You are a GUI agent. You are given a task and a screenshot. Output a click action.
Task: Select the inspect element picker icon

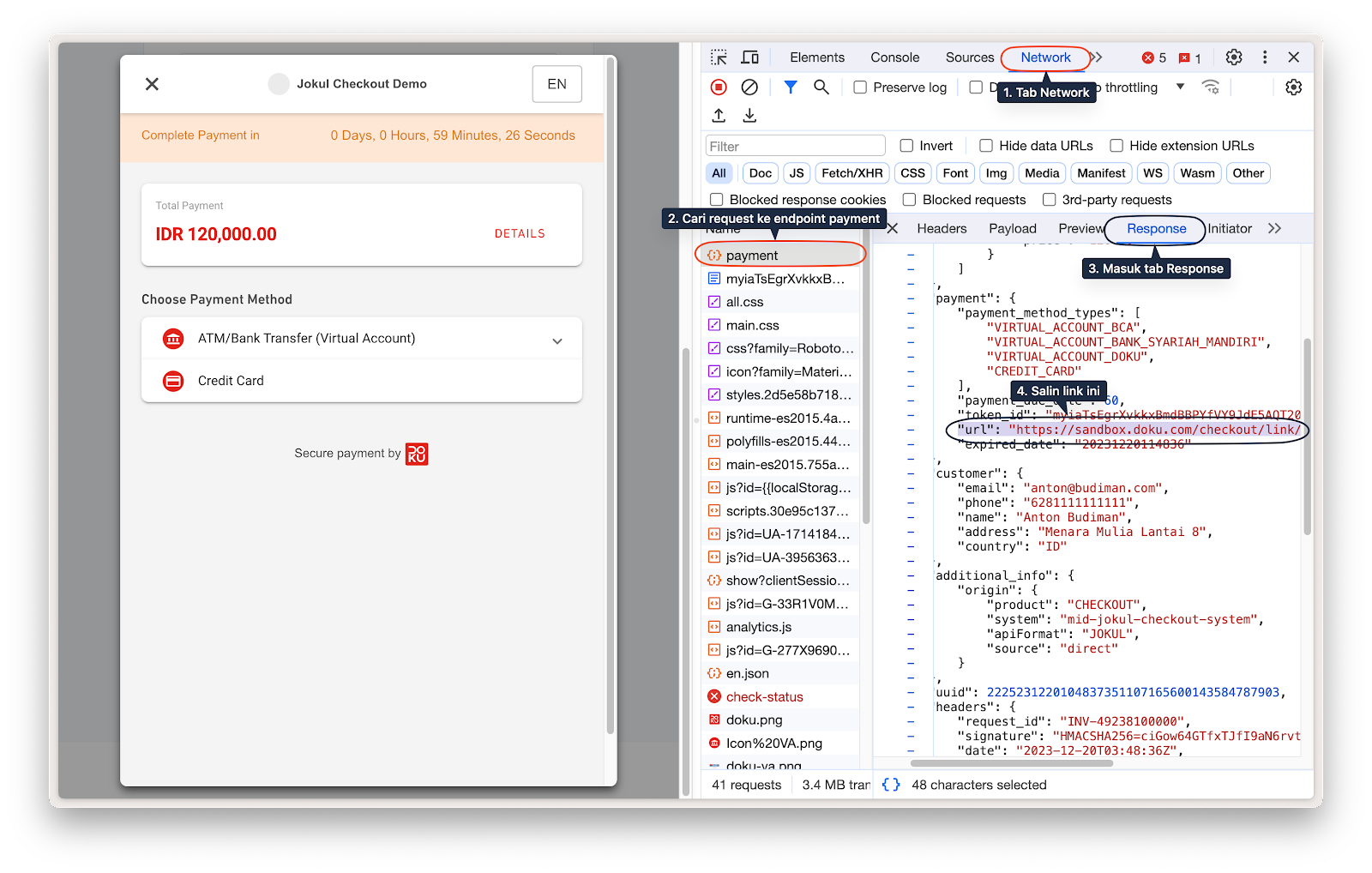719,57
